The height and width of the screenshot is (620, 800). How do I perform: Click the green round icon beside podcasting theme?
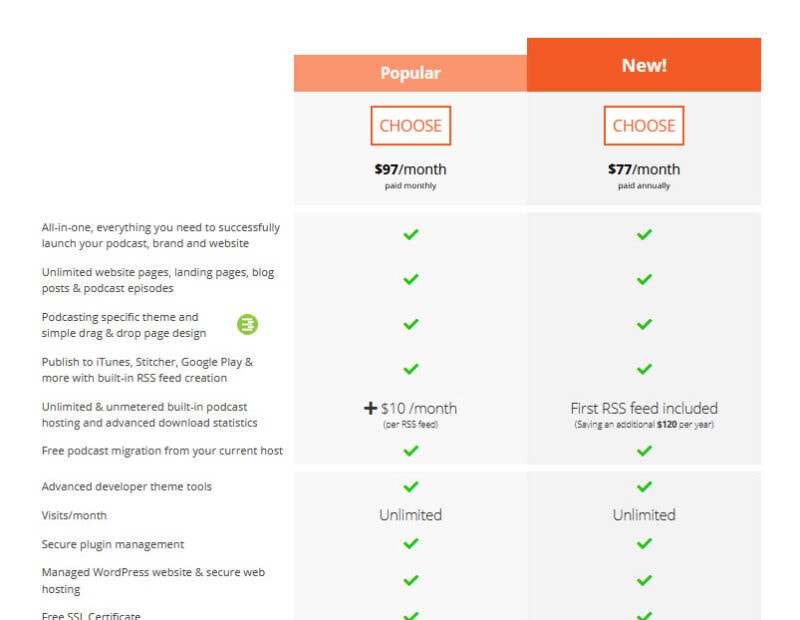[x=247, y=325]
